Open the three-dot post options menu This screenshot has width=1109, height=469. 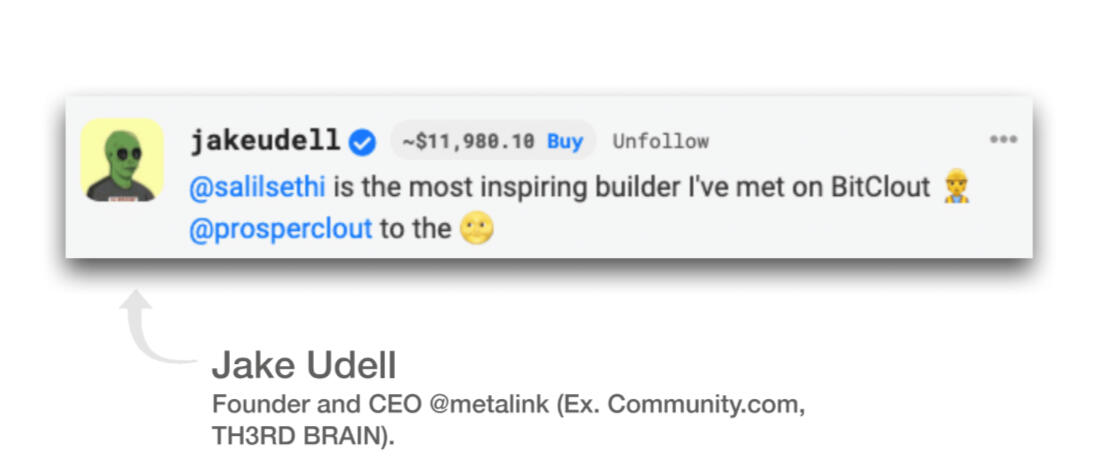point(1002,140)
